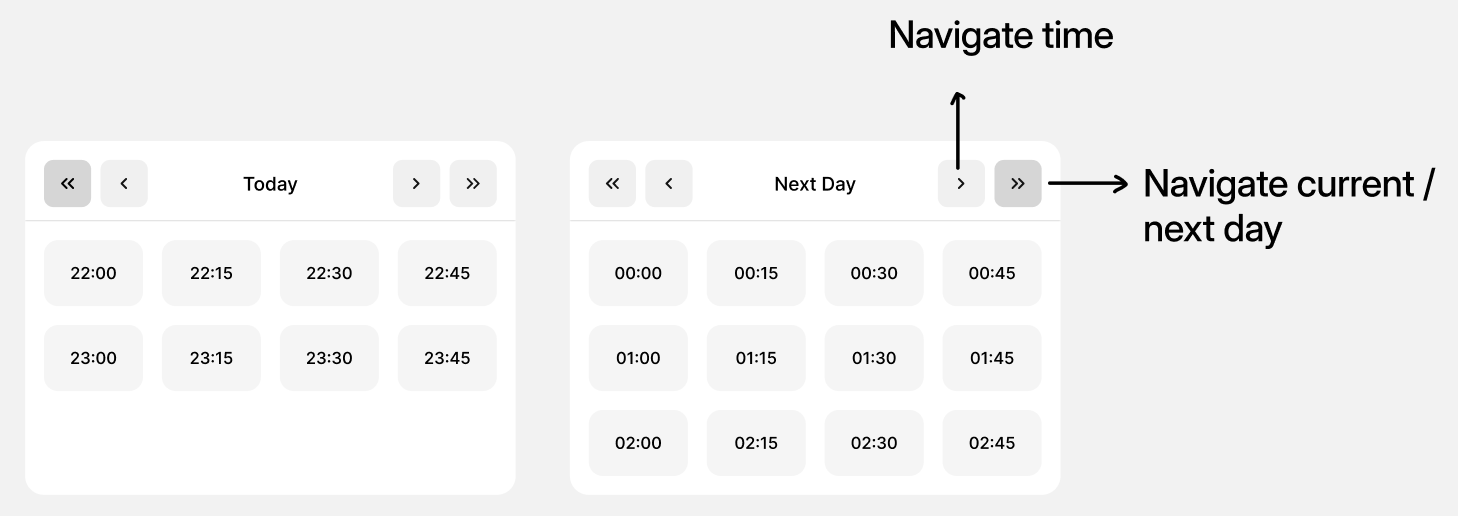Select the 01:15 time slot
Viewport: 1458px width, 516px height.
coord(756,358)
